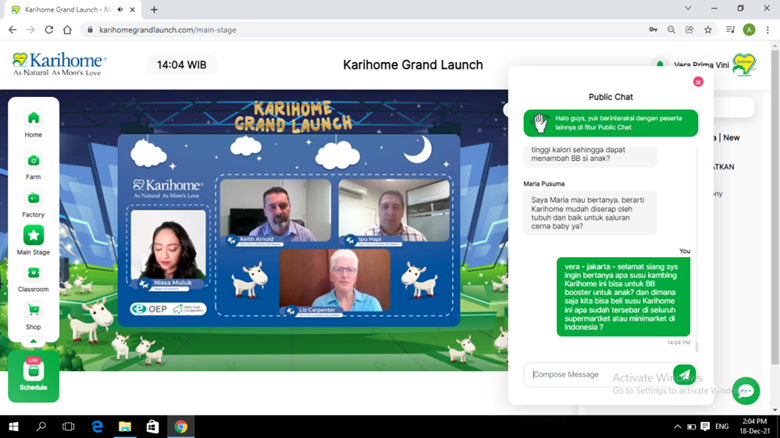Close the Public Chat panel

pos(698,82)
